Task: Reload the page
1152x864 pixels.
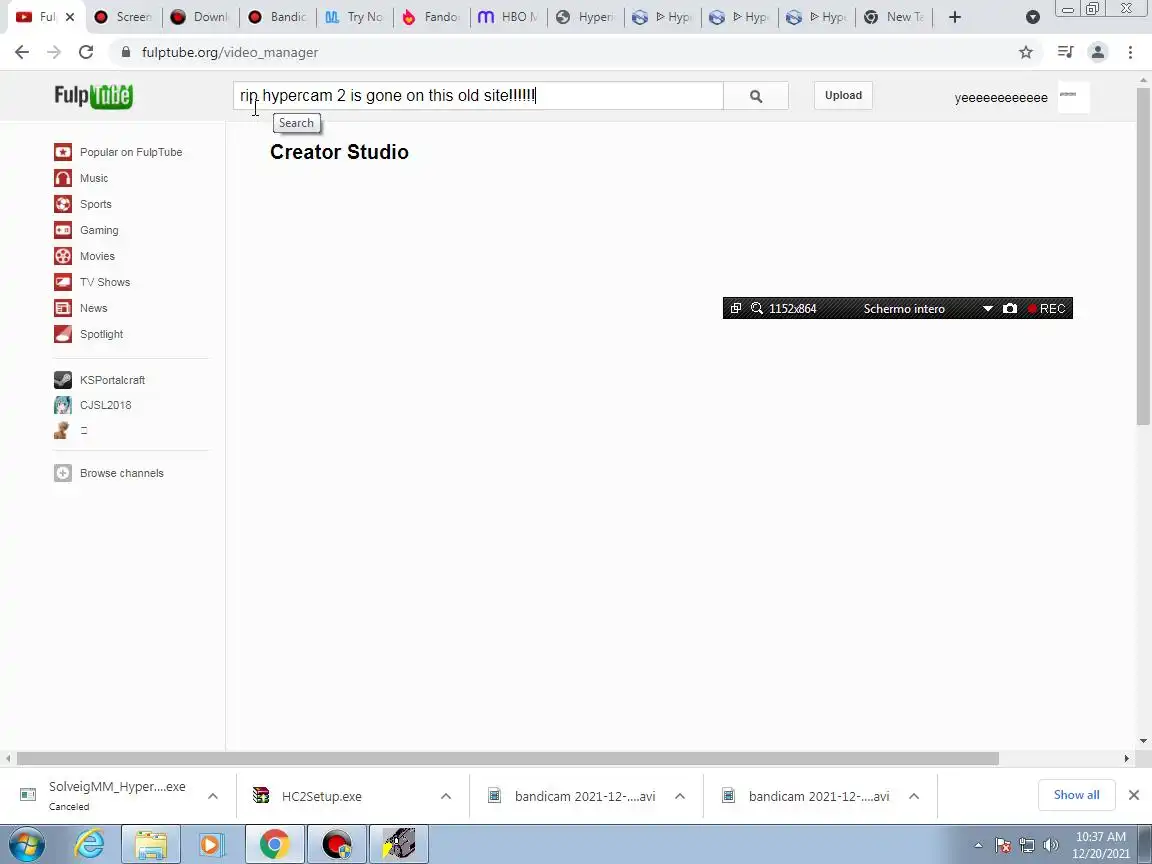Action: pos(86,52)
